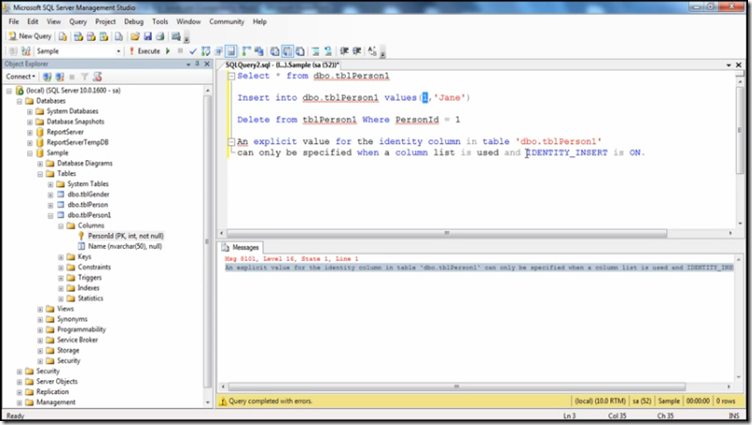Viewport: 752px width, 425px height.
Task: Click '0 rows' in the status bar
Action: coord(726,401)
